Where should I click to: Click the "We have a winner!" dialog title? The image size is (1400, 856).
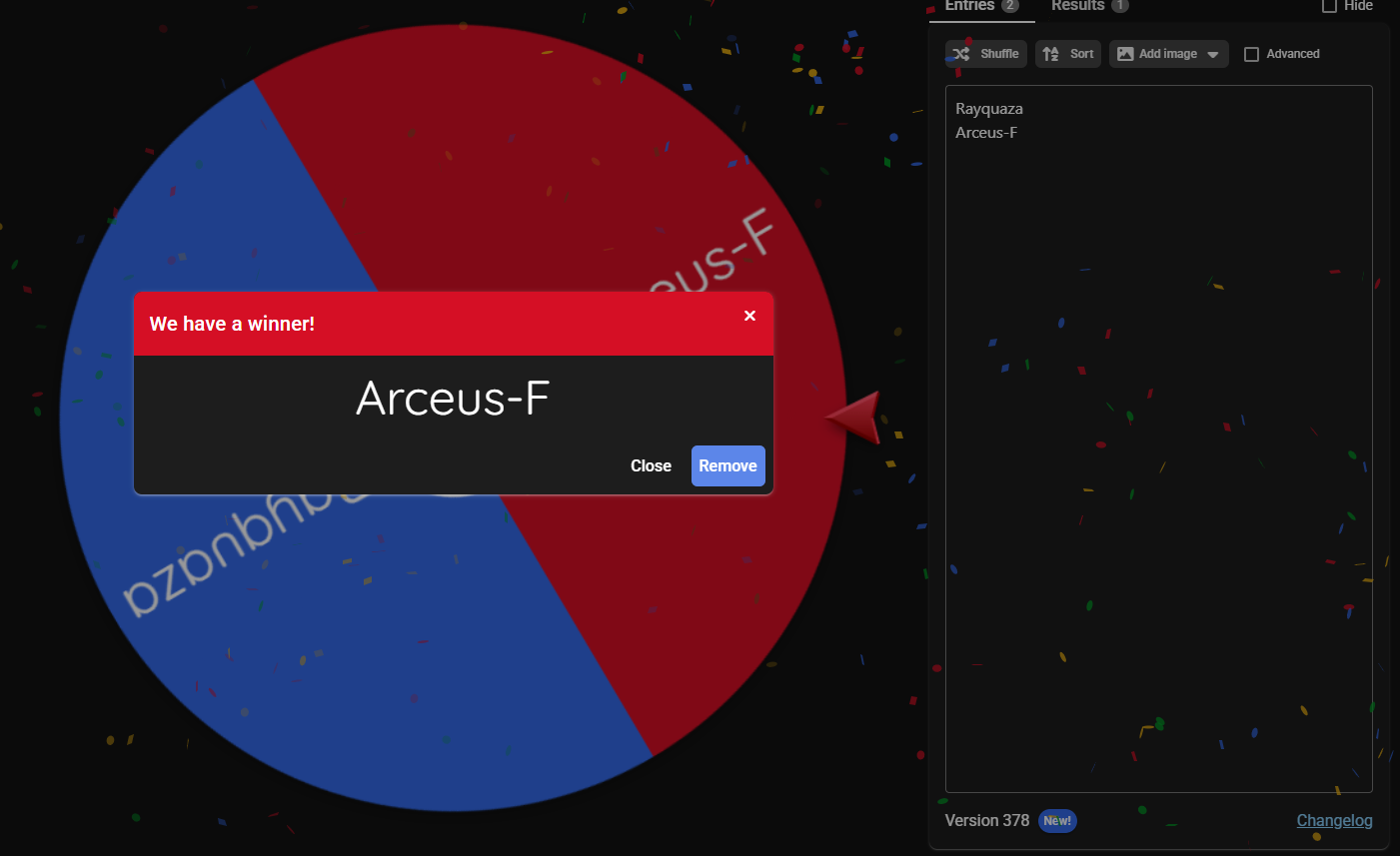click(232, 324)
